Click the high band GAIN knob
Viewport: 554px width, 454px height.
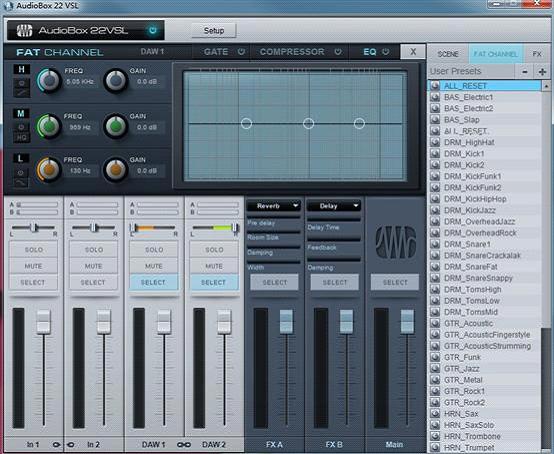click(x=116, y=81)
